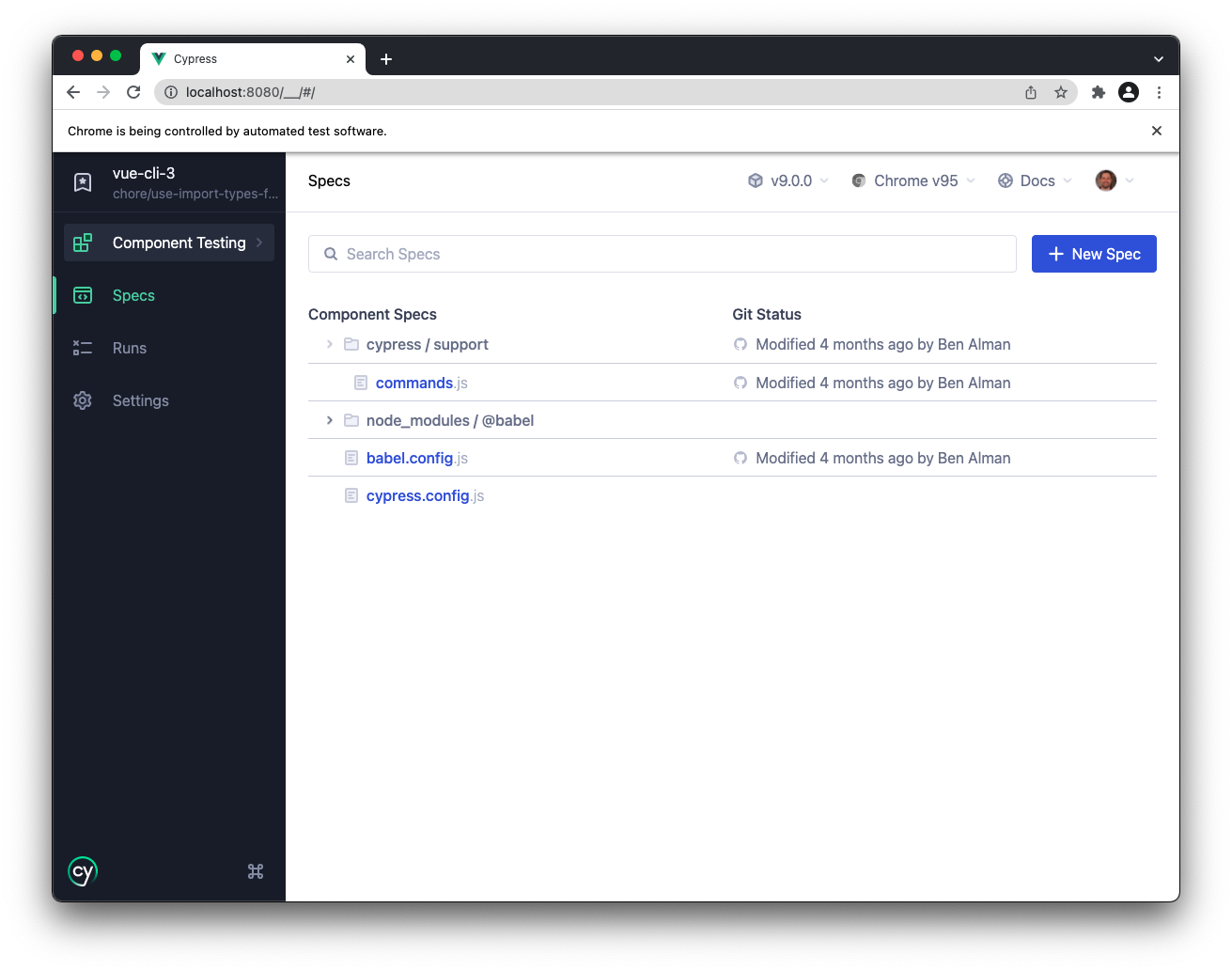Viewport: 1232px width, 971px height.
Task: Open the tab search dropdown arrow
Action: pos(1159,58)
